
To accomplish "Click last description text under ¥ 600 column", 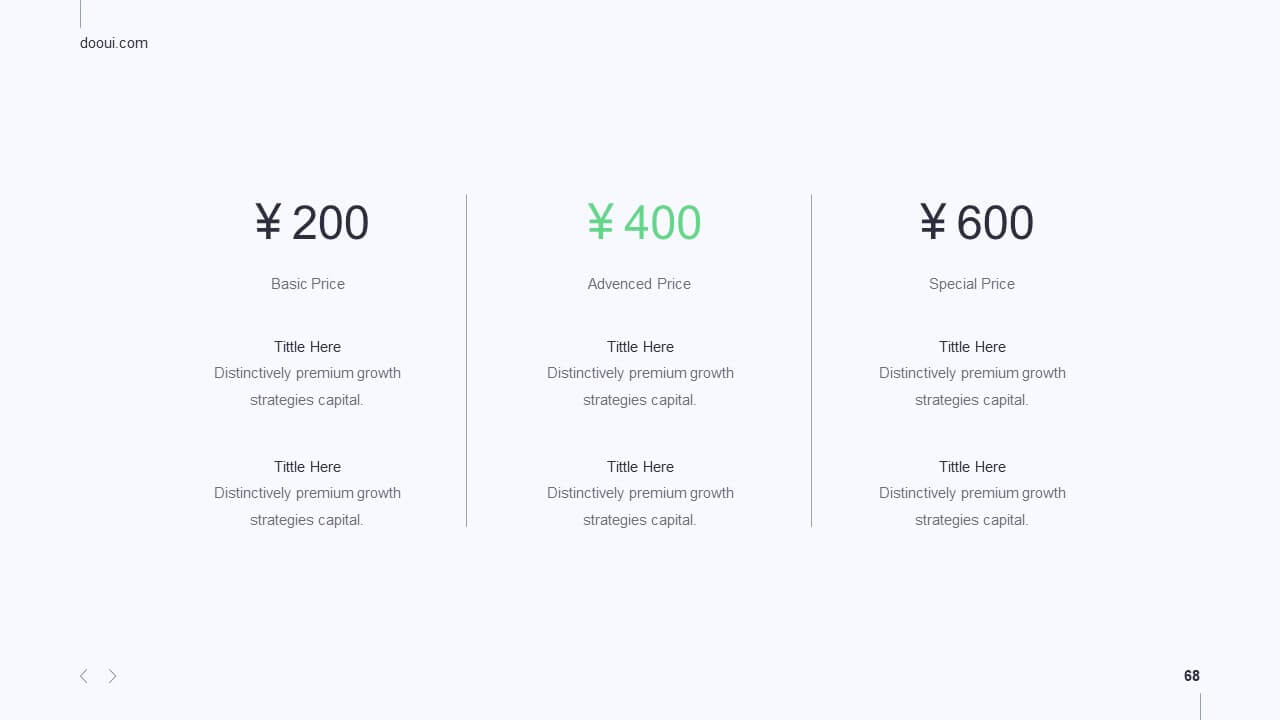I will coord(972,506).
